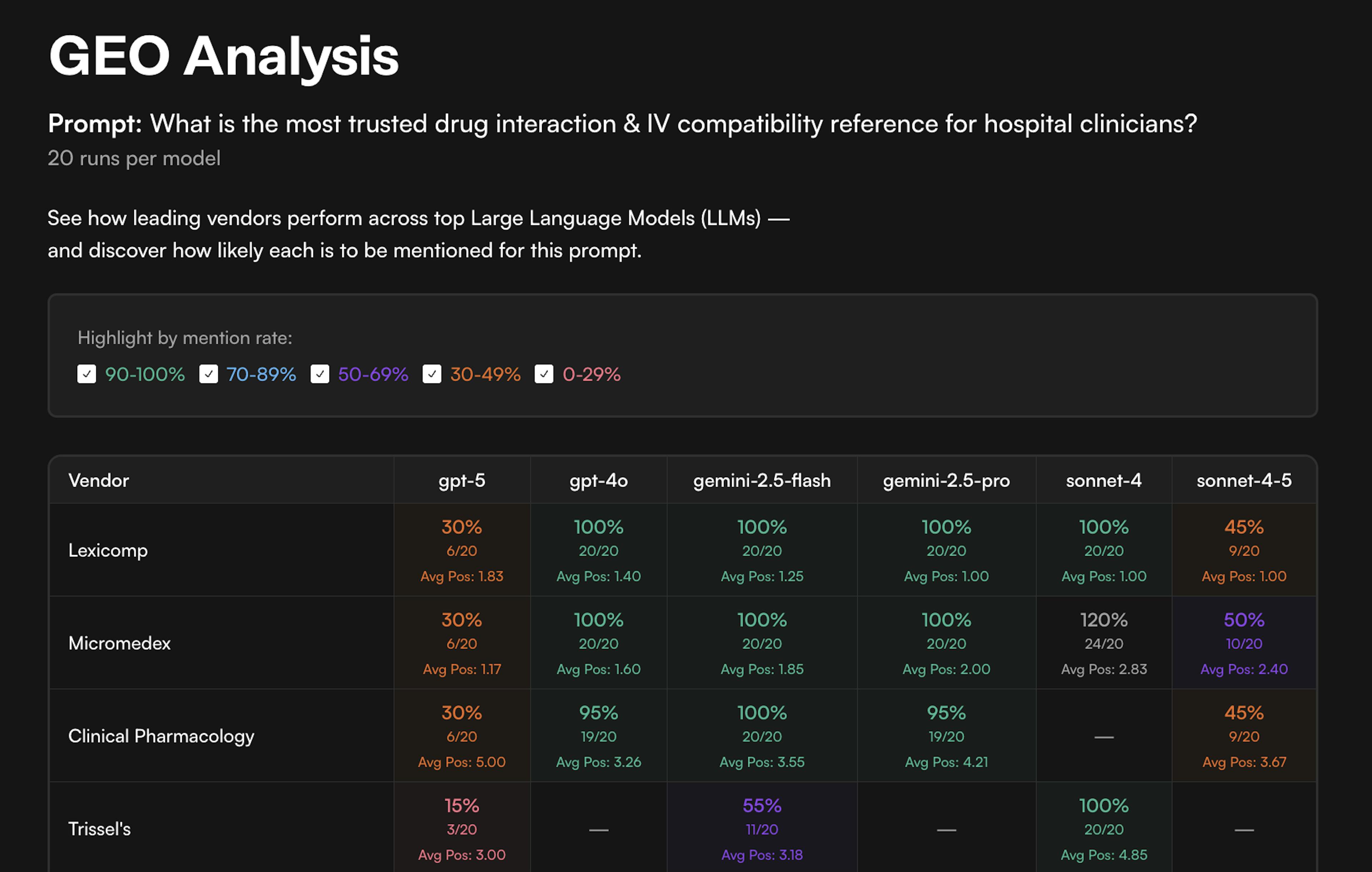
Task: Click Lexicomp 45% cell under sonnet-4-5
Action: (x=1244, y=551)
